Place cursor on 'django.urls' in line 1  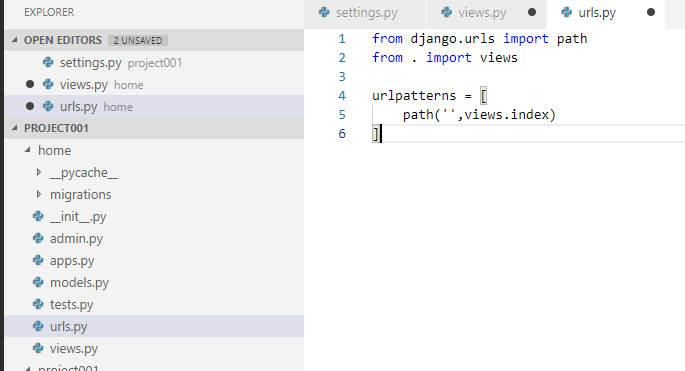(452, 39)
